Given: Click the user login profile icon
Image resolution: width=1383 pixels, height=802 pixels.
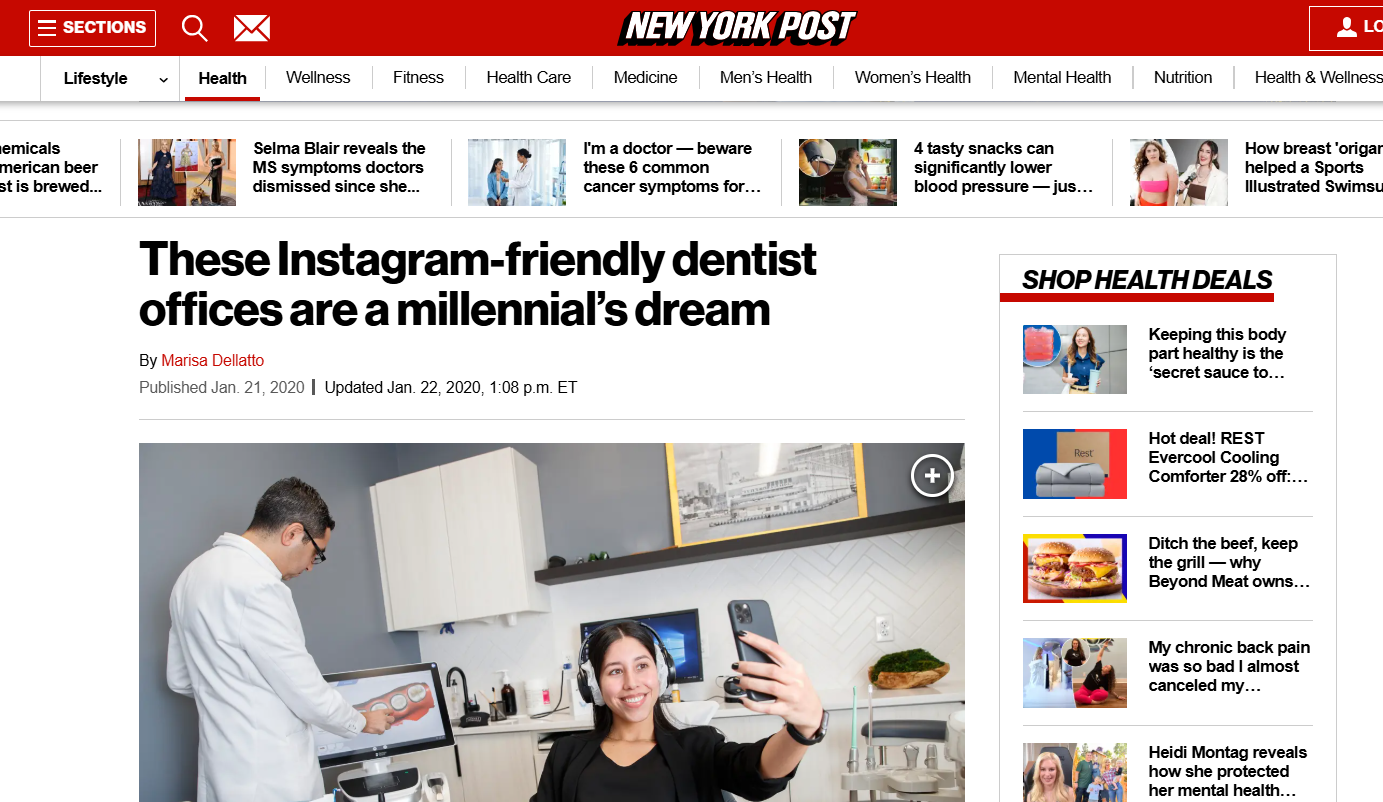Looking at the screenshot, I should pos(1348,28).
